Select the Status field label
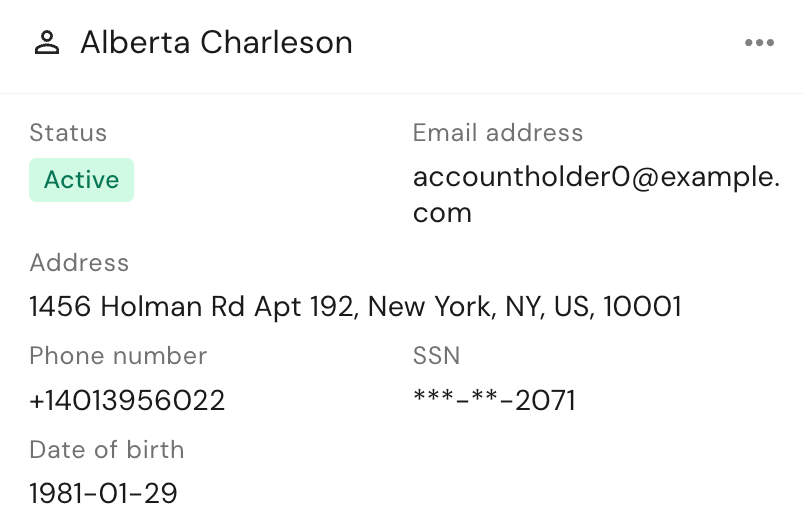 (68, 133)
